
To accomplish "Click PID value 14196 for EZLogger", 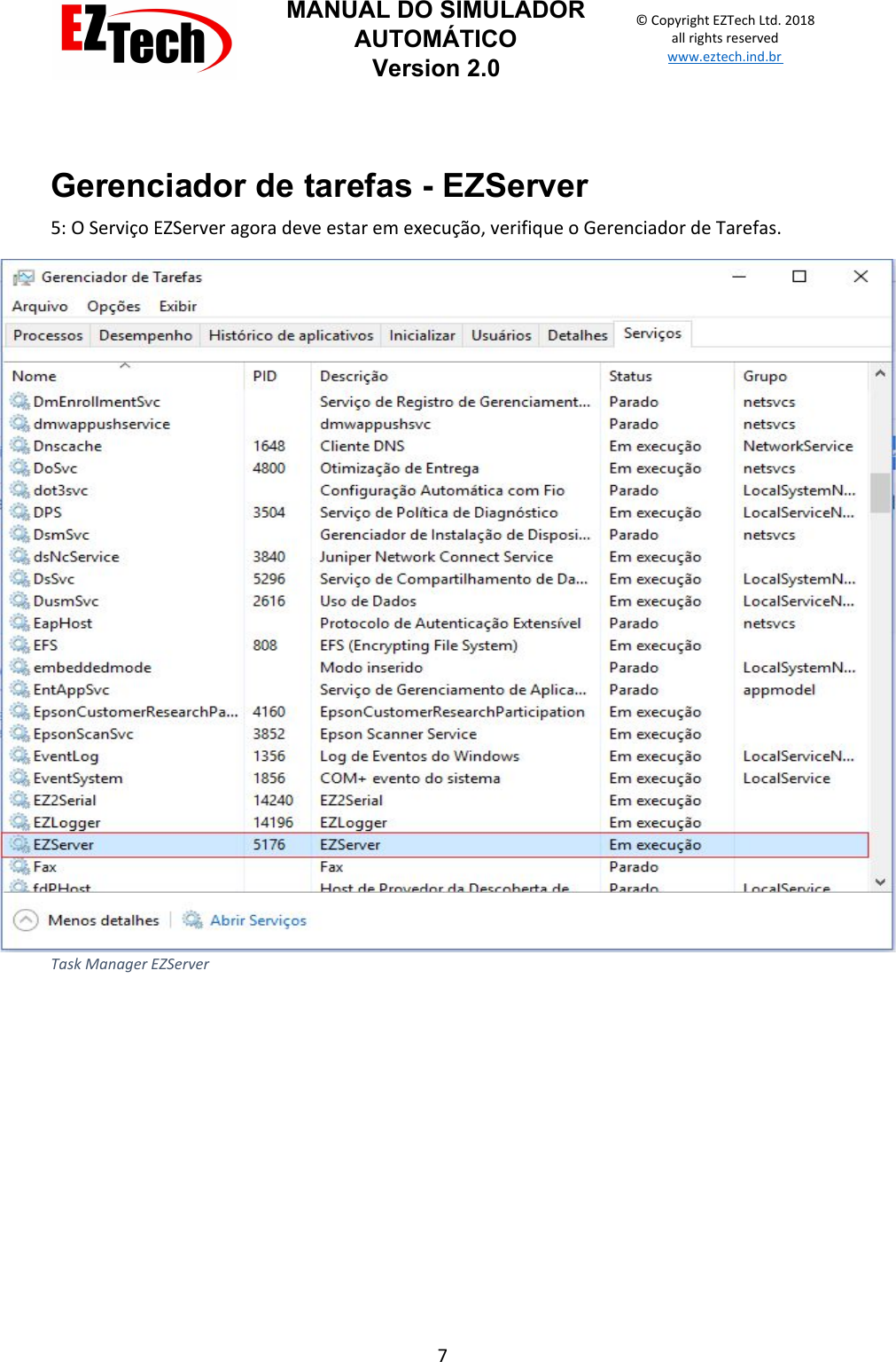I will 273,822.
